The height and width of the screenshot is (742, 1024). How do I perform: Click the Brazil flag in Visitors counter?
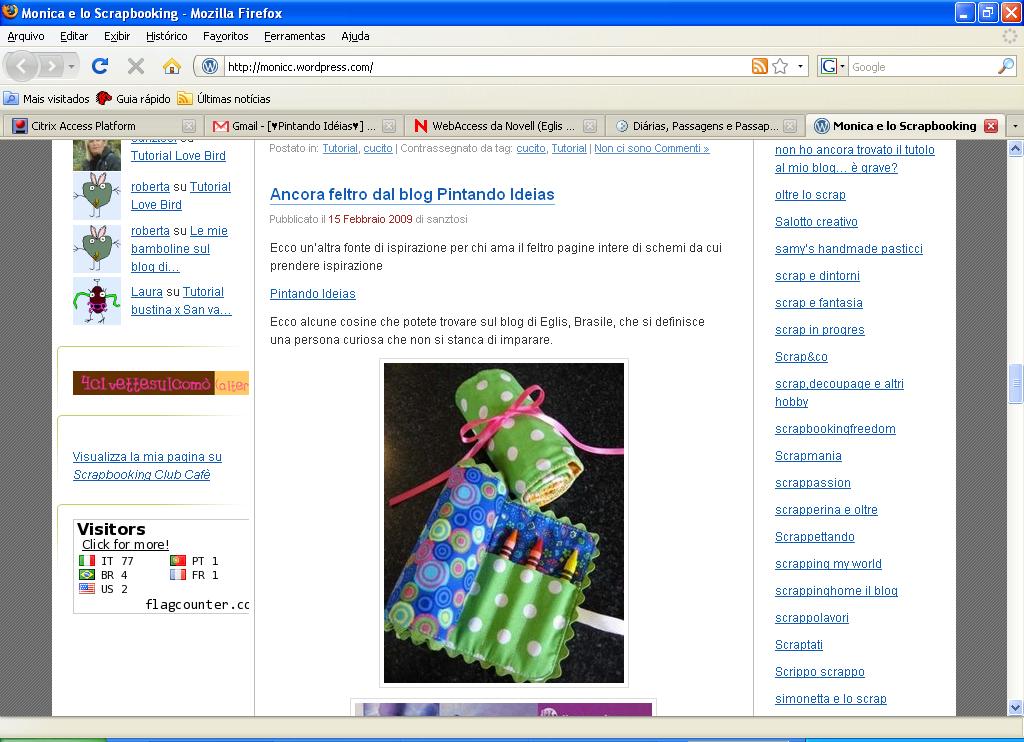[x=87, y=575]
